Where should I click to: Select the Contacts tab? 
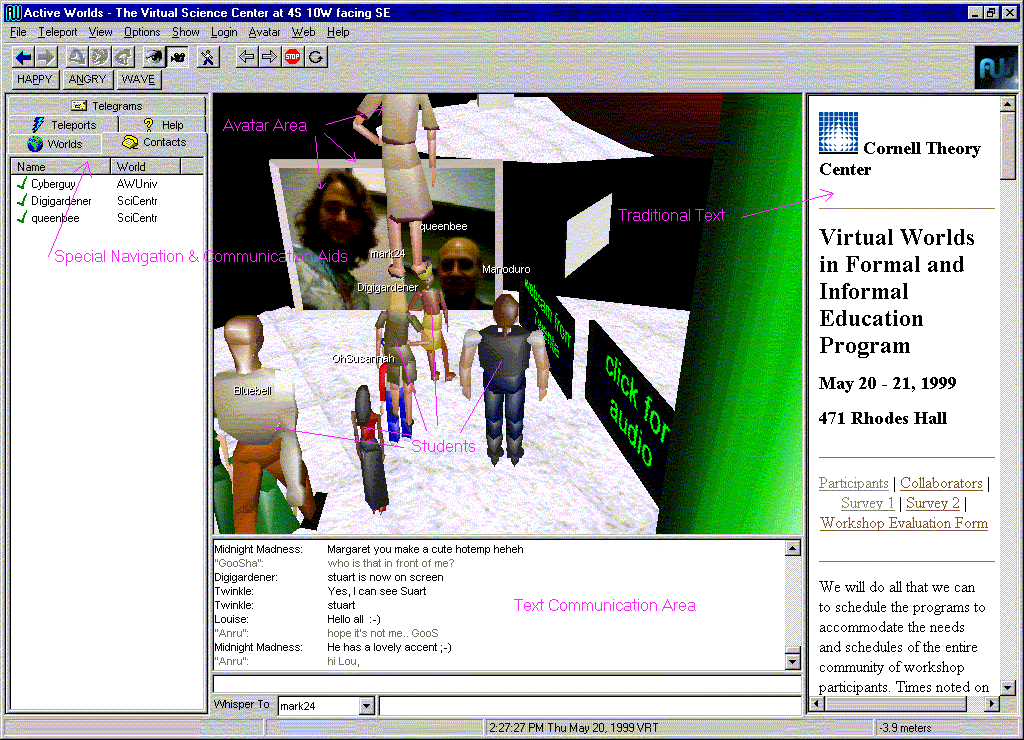click(154, 142)
